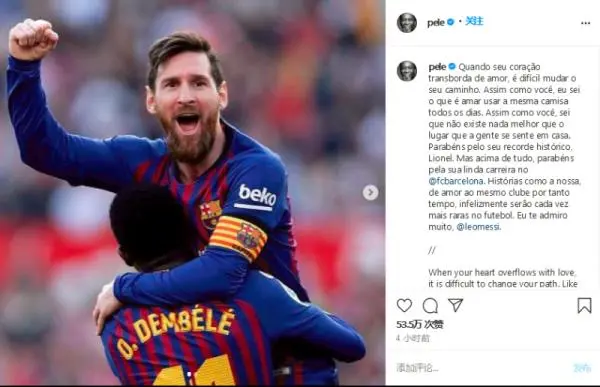Click the verified badge in post header

450,22
